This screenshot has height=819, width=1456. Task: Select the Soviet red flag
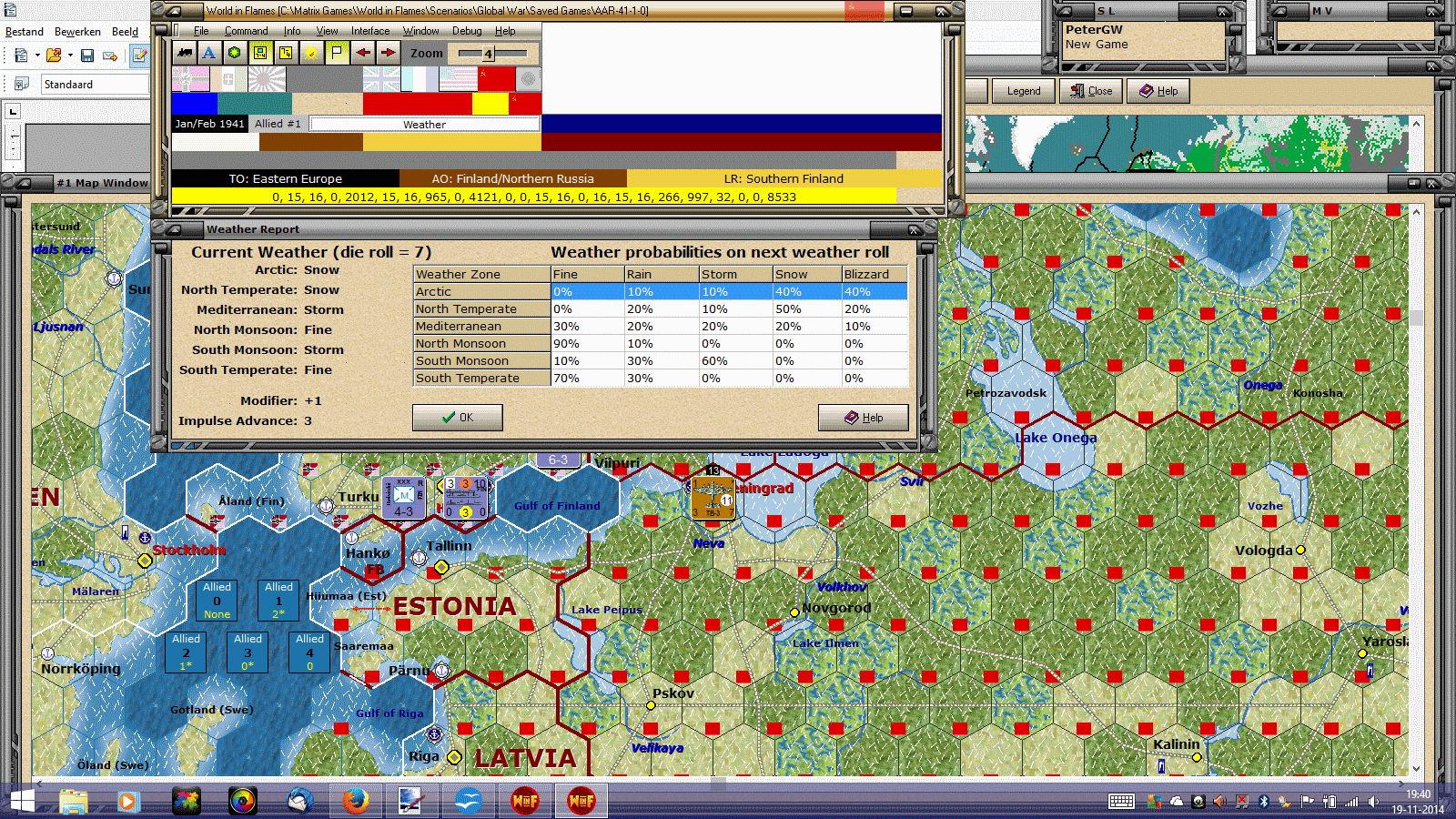[496, 79]
